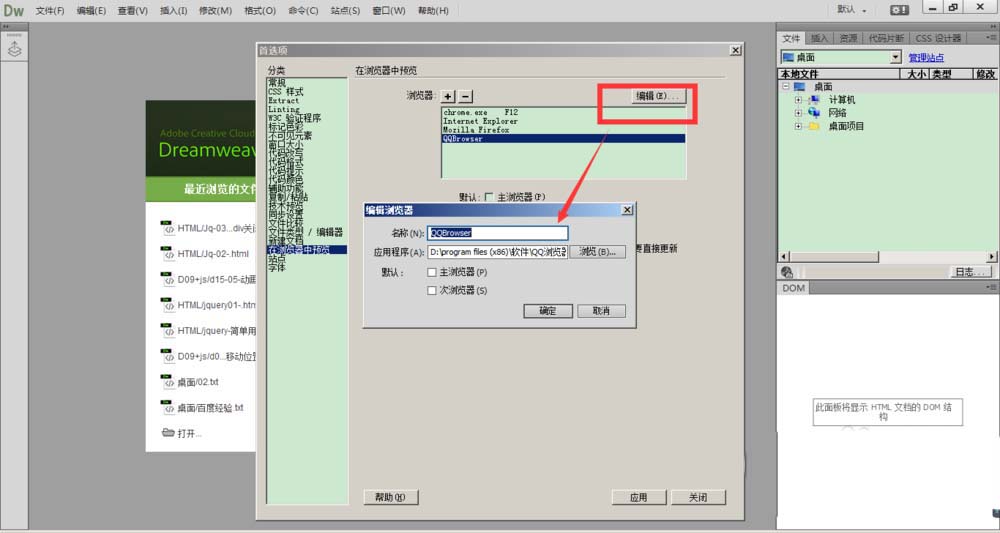This screenshot has width=1000, height=533.
Task: Click the remove browser minus icon
Action: pos(465,96)
